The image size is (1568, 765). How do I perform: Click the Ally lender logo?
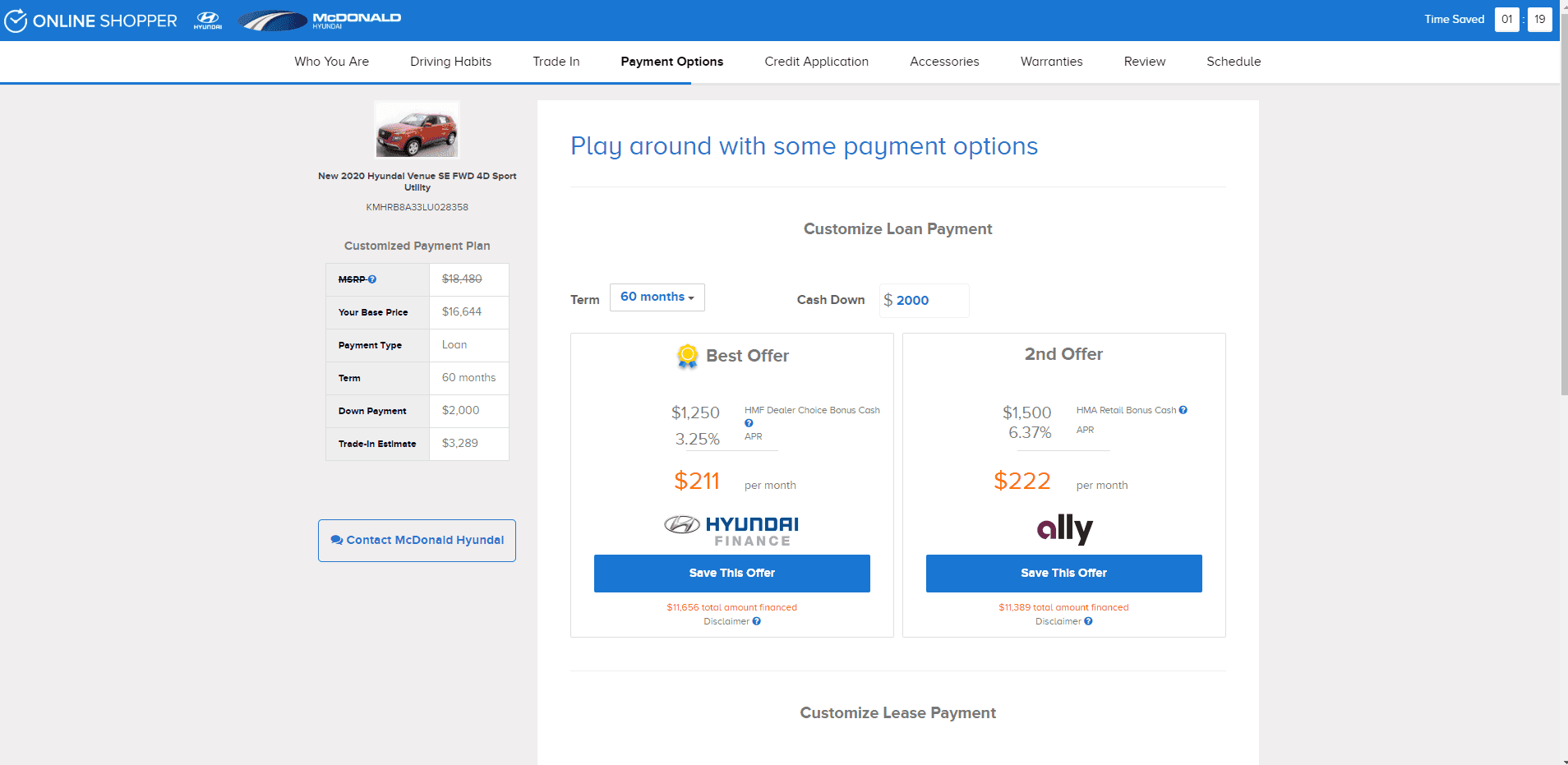[1064, 529]
